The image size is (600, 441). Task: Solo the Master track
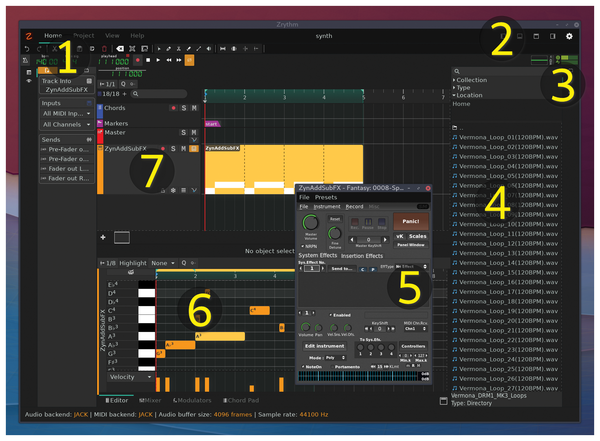pos(184,132)
